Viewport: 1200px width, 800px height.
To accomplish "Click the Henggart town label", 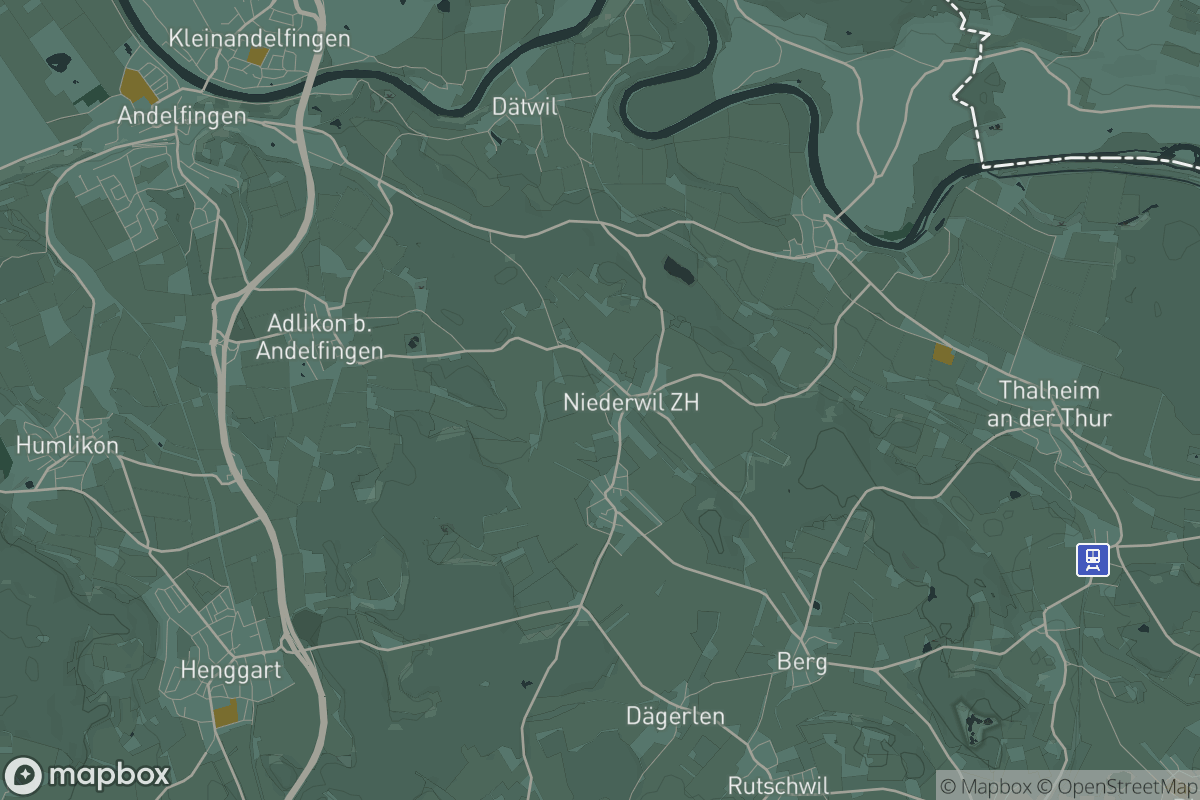I will coord(231,671).
